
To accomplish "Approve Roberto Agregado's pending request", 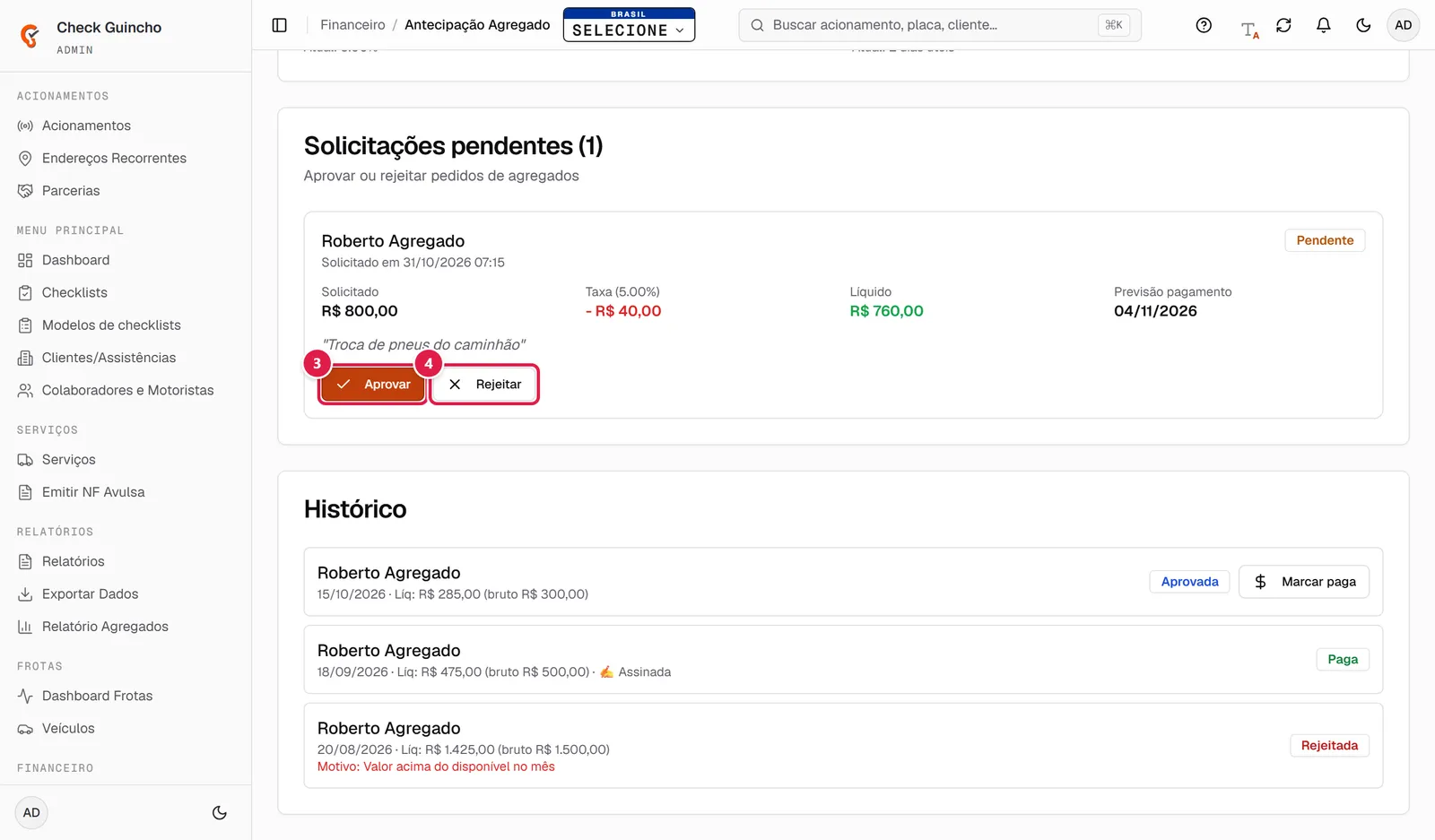I will (x=373, y=385).
